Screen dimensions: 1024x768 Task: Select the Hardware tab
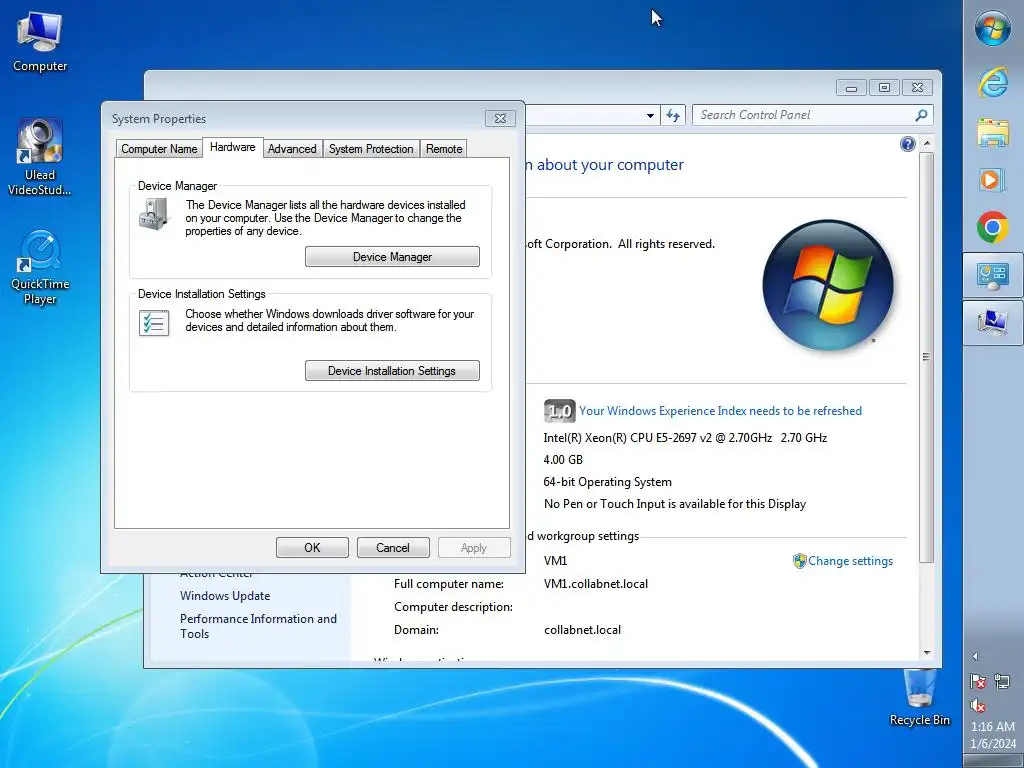[x=232, y=148]
